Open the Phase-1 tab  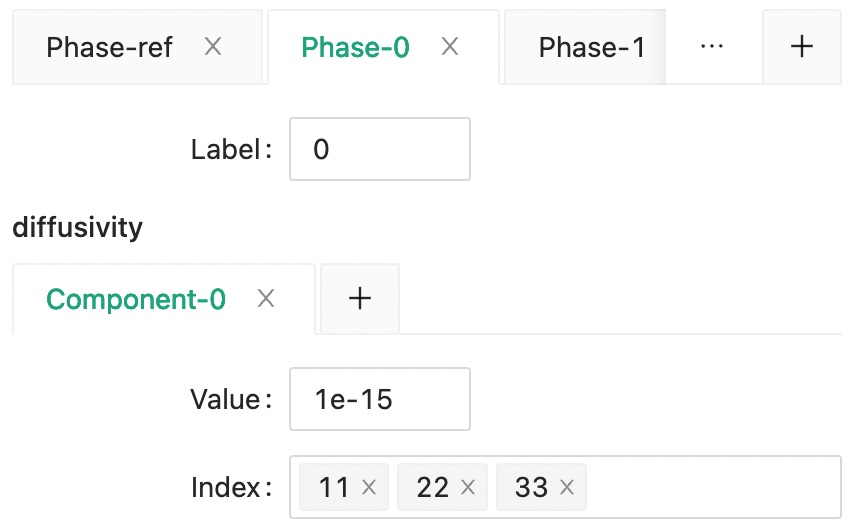pos(591,47)
